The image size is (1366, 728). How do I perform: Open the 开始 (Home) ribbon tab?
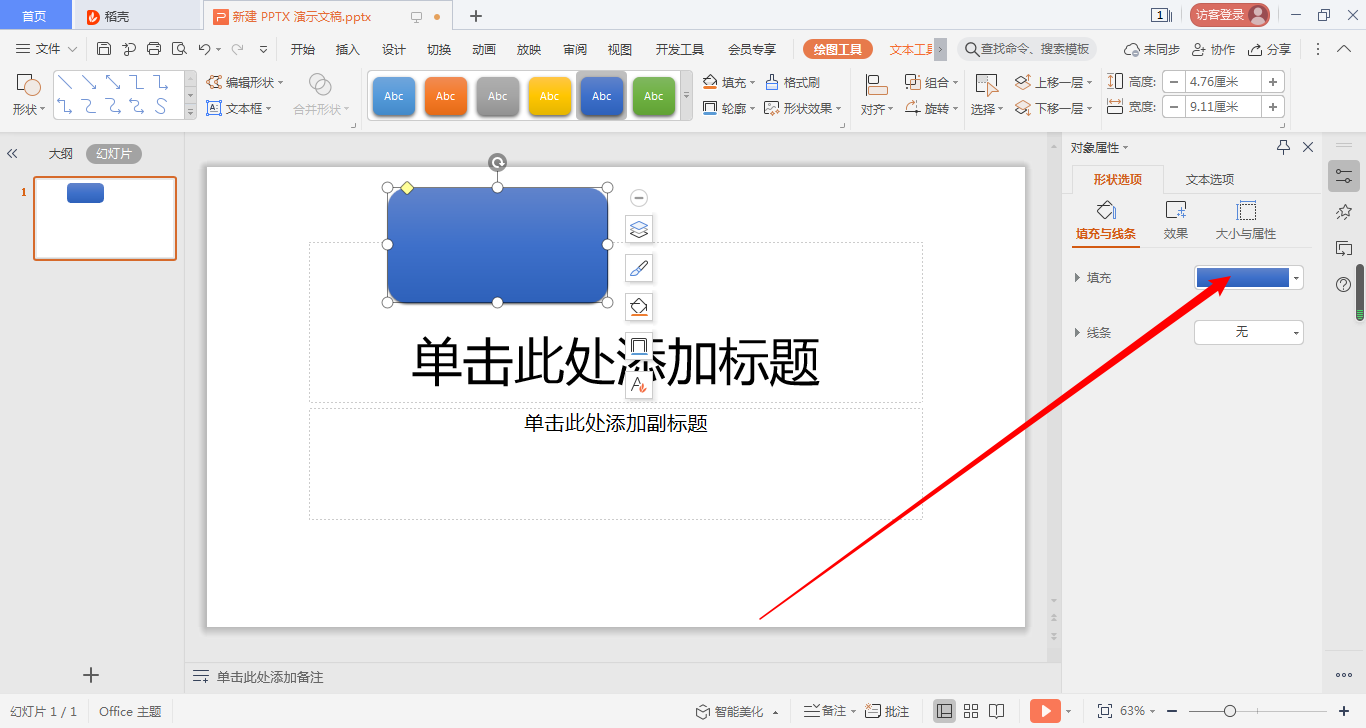point(303,49)
